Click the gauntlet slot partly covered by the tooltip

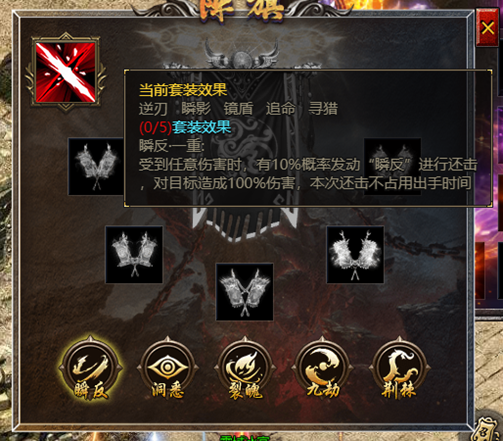point(392,166)
